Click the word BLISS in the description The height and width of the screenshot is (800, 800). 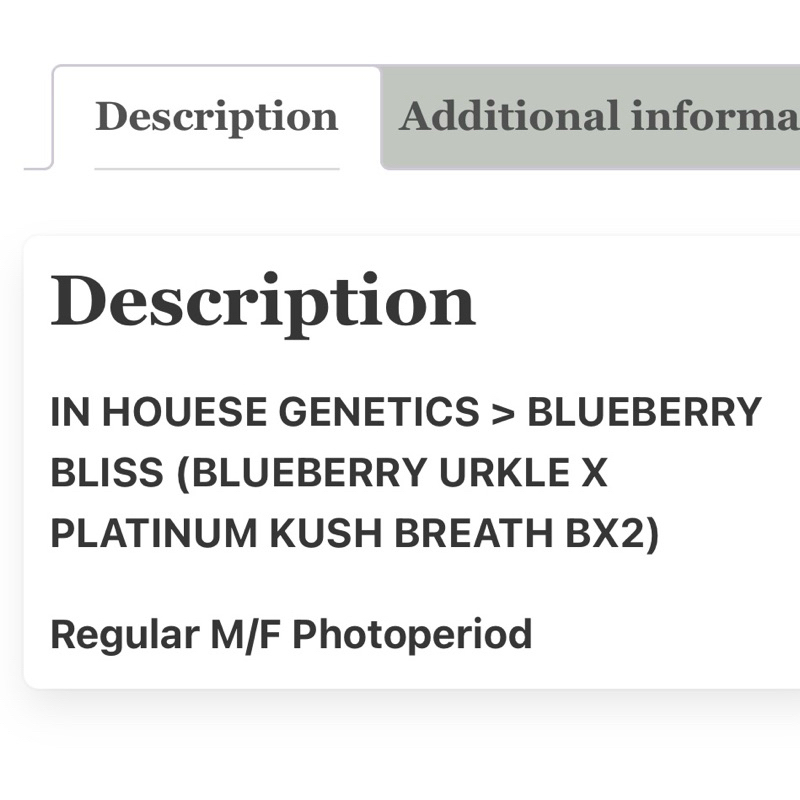[x=107, y=472]
